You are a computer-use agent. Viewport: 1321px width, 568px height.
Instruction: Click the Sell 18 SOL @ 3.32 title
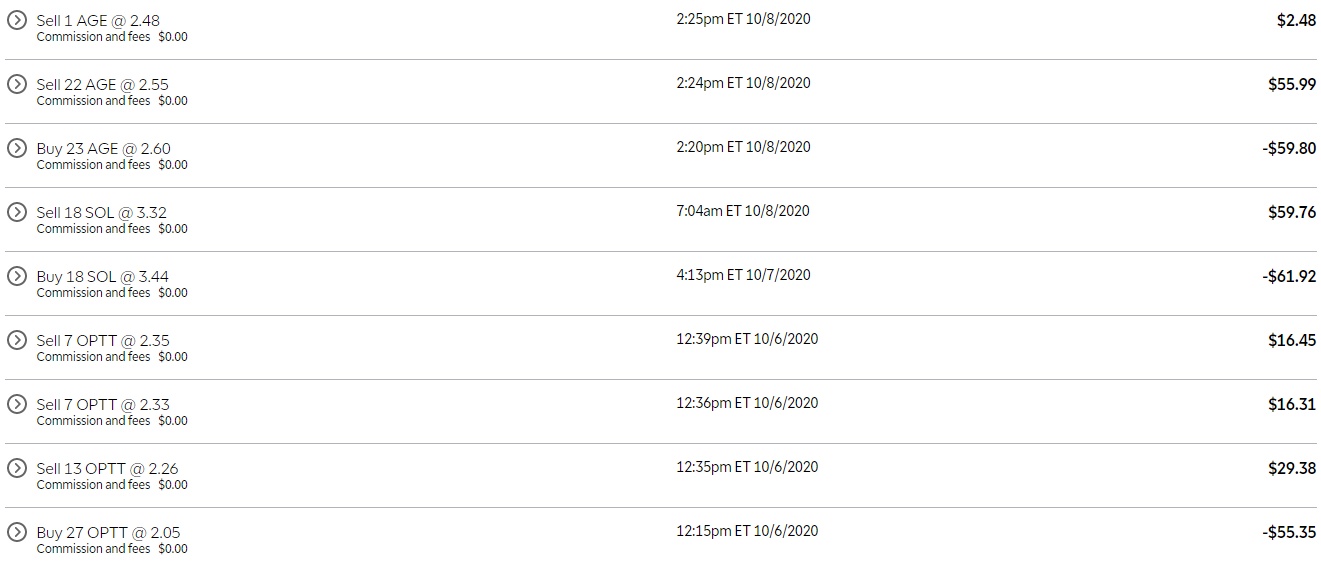click(x=101, y=213)
